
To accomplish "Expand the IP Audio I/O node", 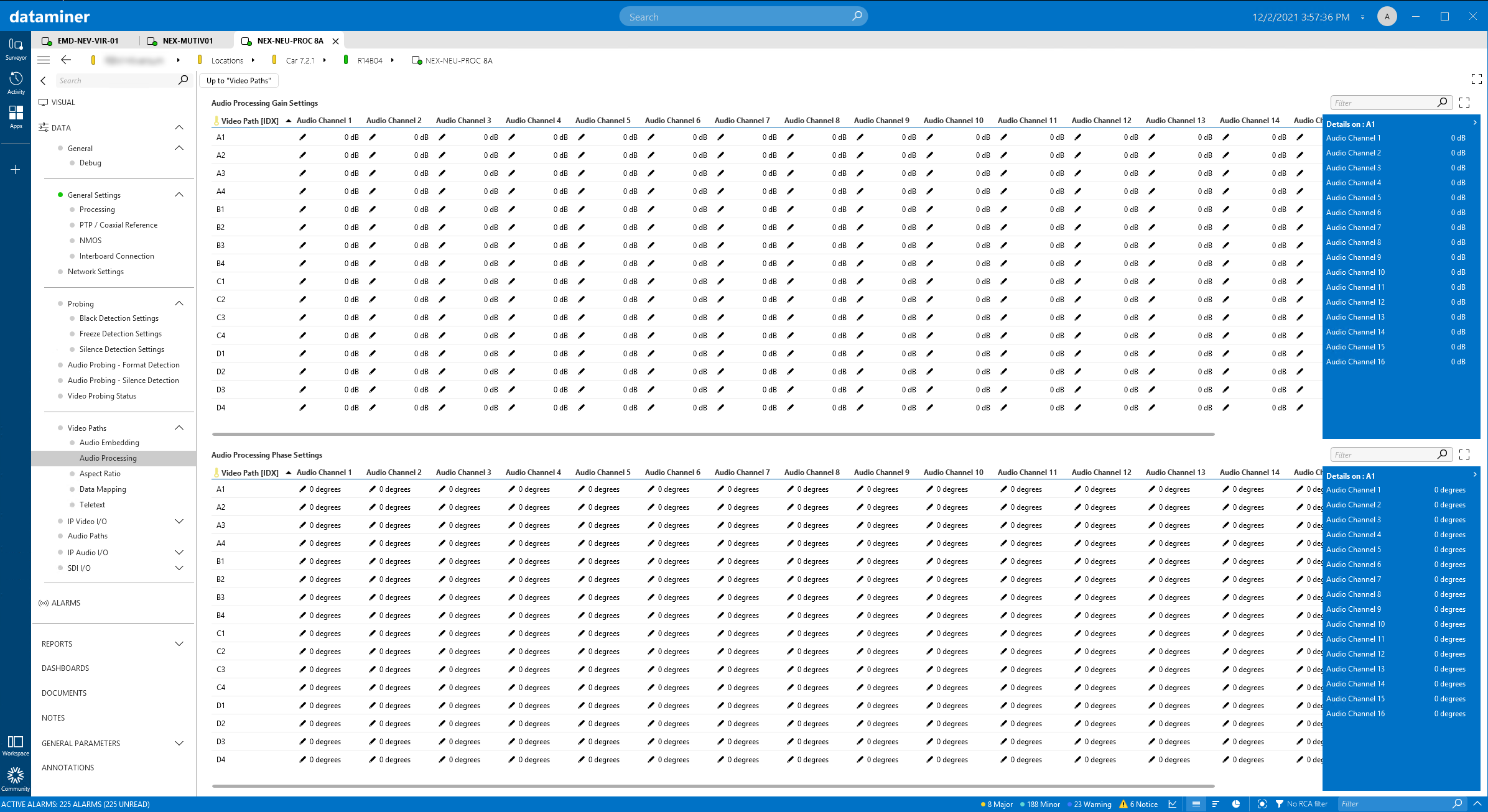I will (179, 552).
